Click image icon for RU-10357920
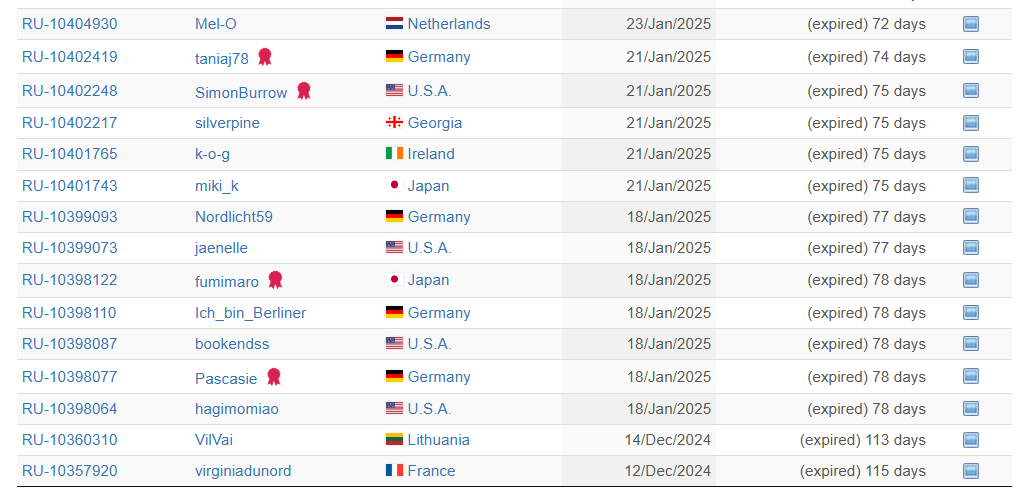1018x488 pixels. click(971, 471)
